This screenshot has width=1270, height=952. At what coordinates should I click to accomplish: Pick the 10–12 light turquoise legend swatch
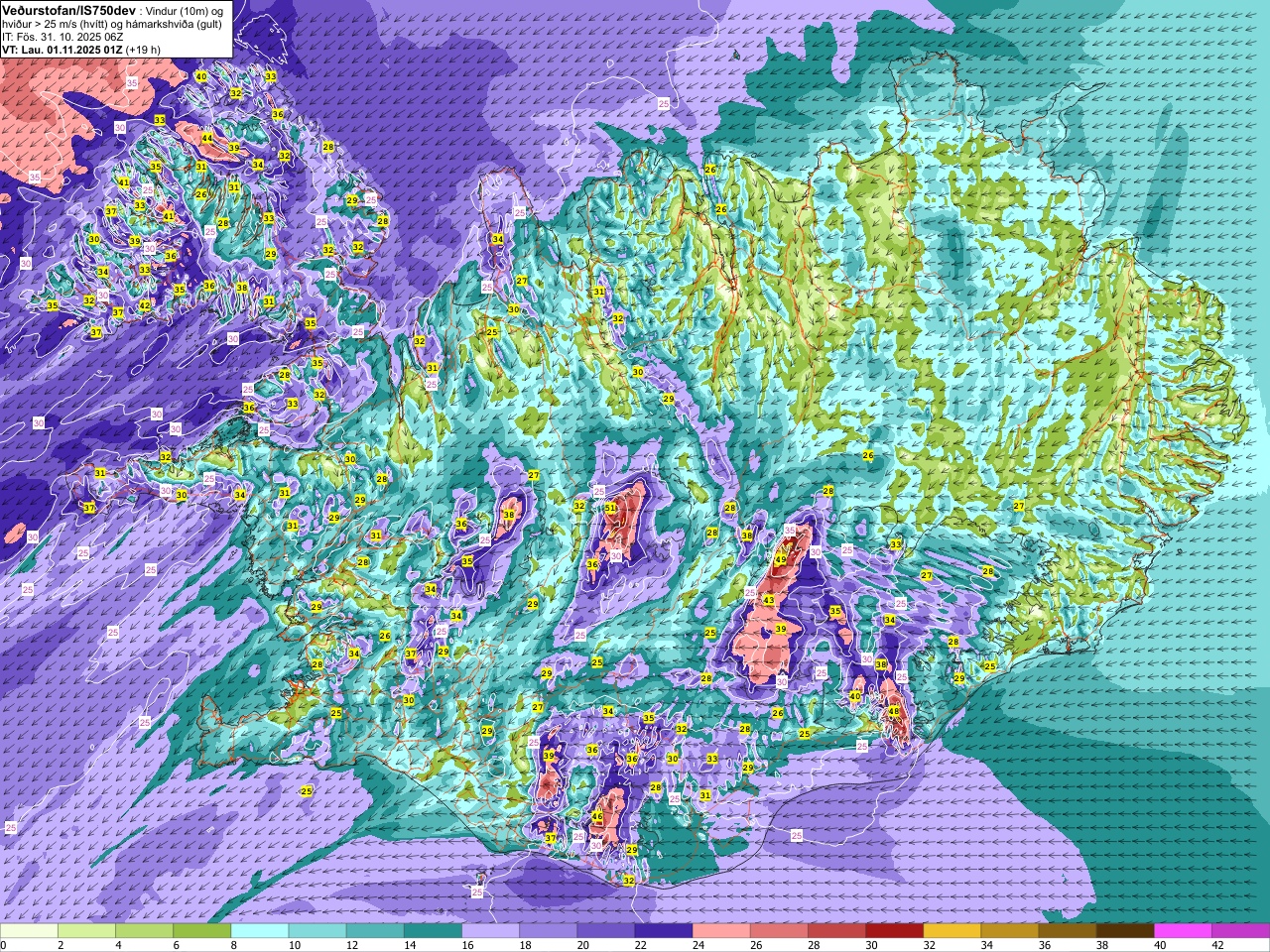[x=317, y=931]
